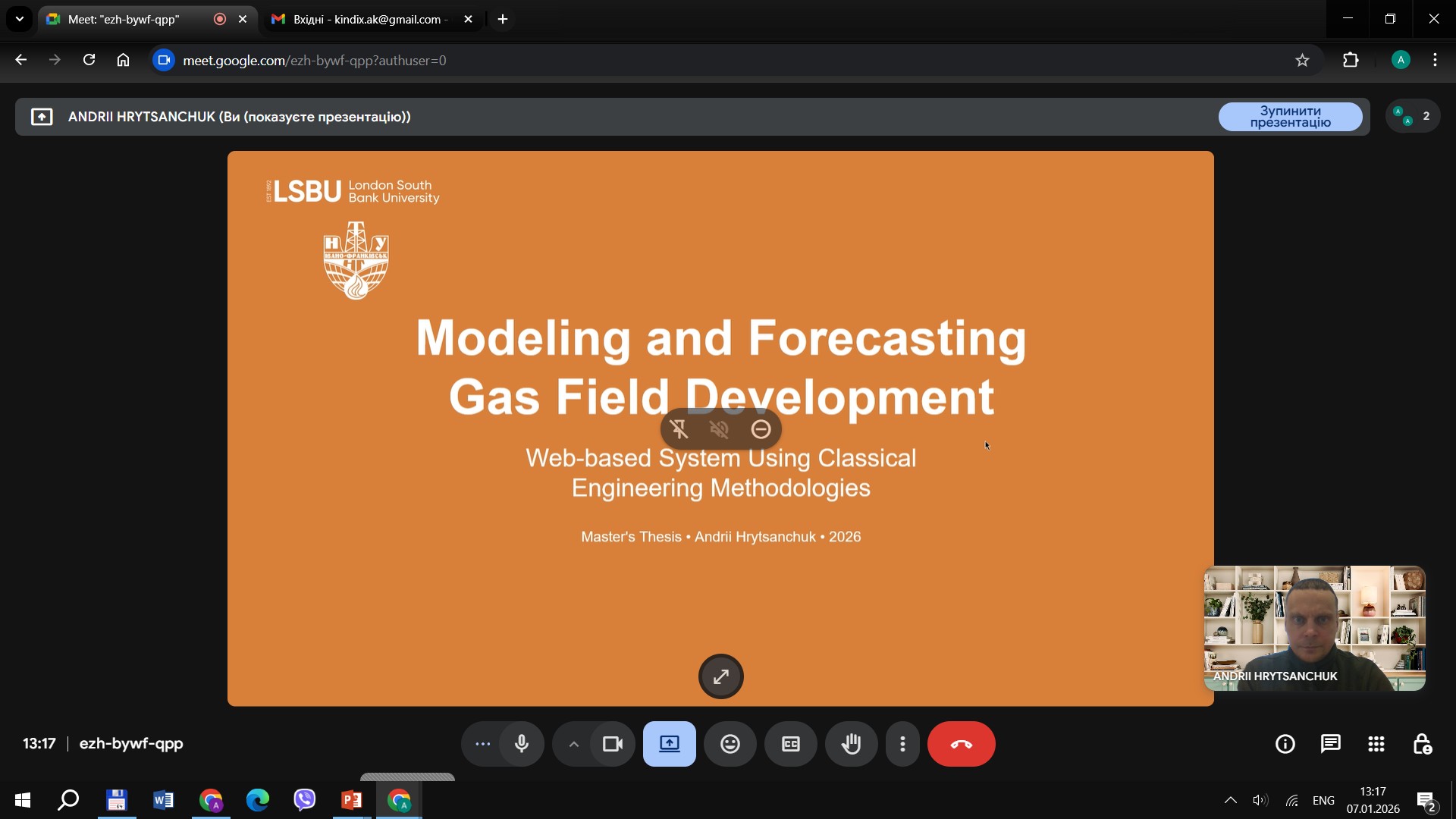Toggle closed captions
The image size is (1456, 819).
(x=790, y=744)
